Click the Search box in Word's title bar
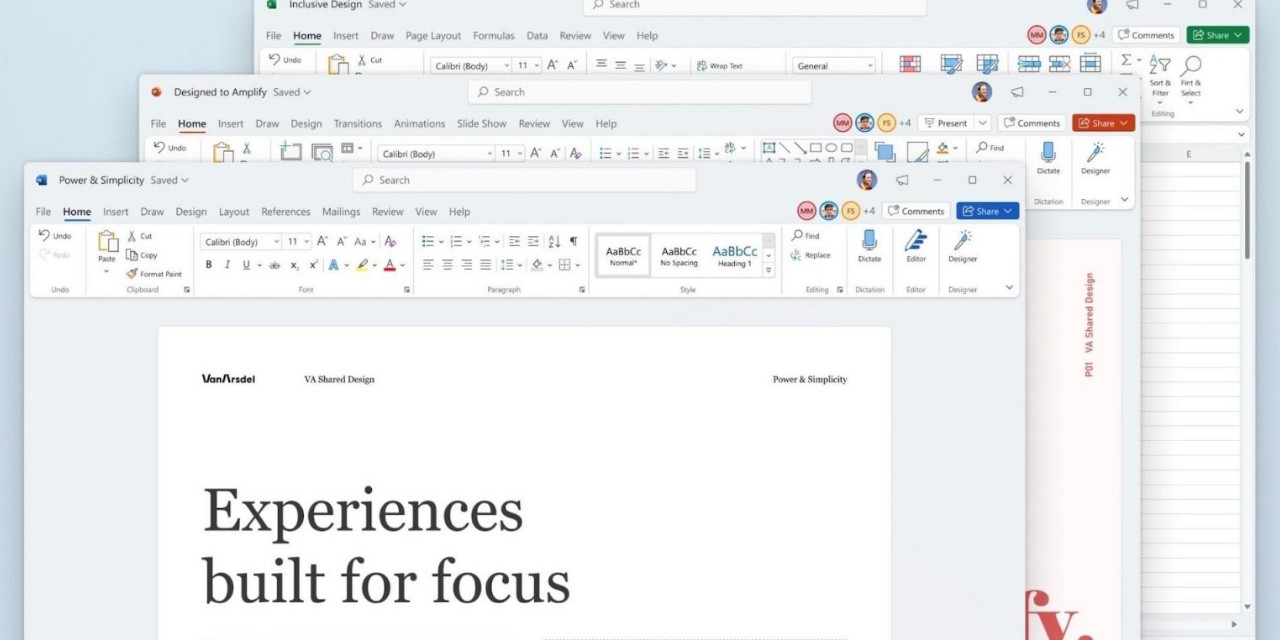The width and height of the screenshot is (1280, 640). coord(525,180)
